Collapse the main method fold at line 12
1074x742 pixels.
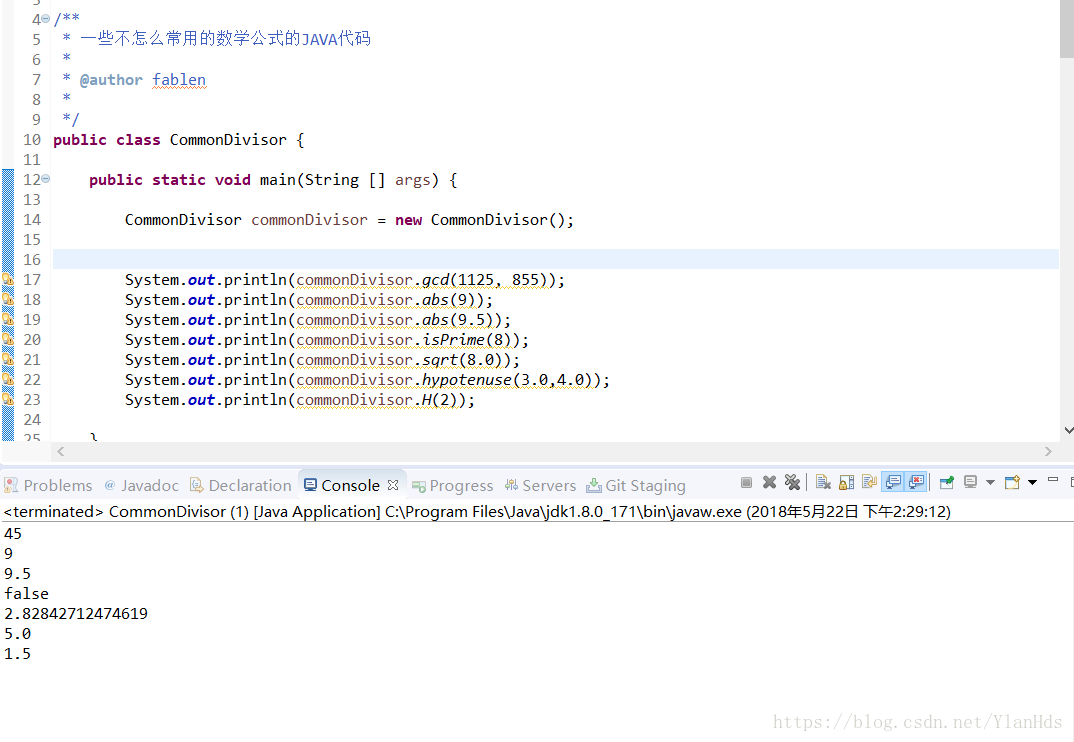click(45, 179)
